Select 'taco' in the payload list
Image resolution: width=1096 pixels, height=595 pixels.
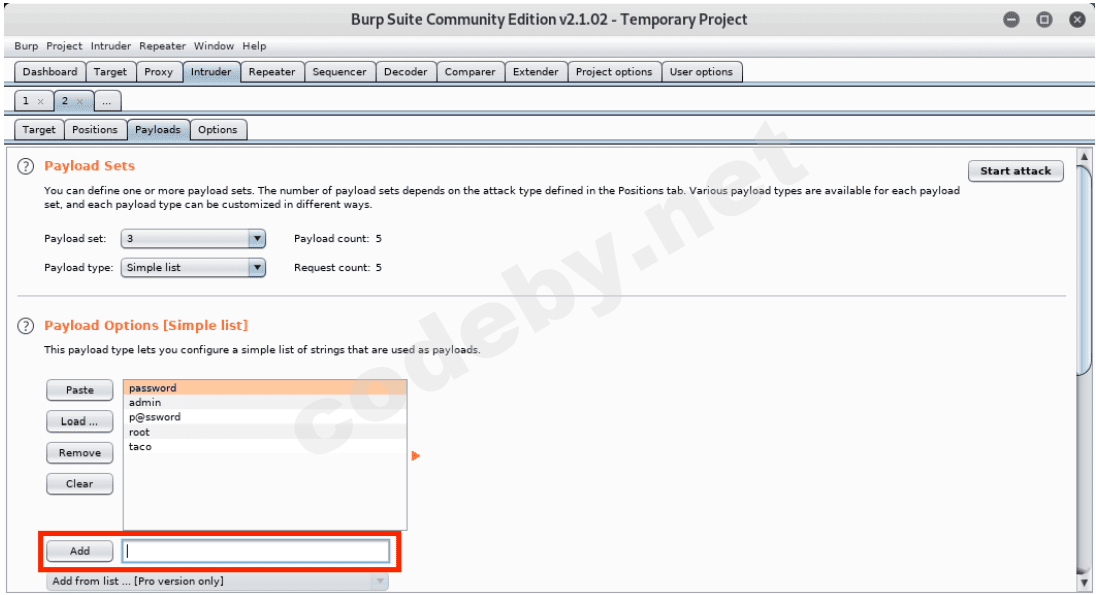(x=265, y=447)
